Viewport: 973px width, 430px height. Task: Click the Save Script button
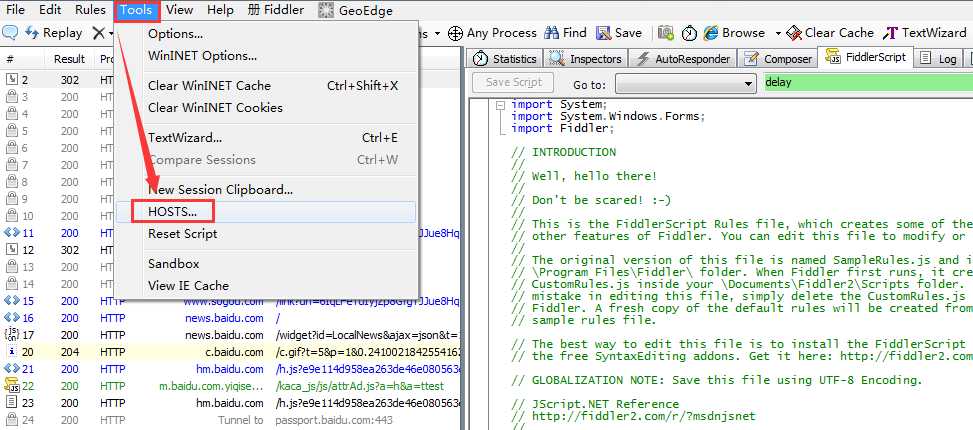[x=514, y=82]
